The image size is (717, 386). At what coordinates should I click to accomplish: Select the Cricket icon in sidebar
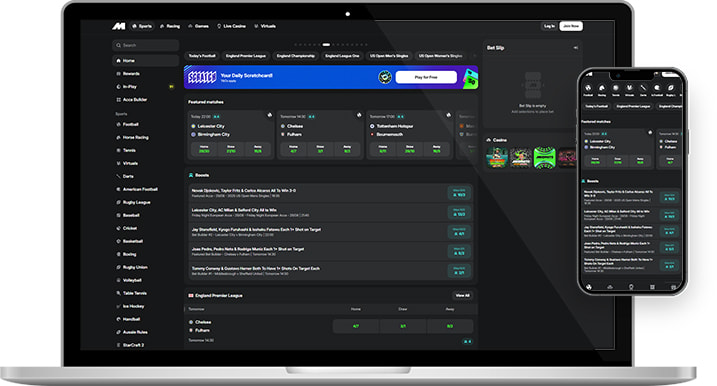(x=118, y=228)
